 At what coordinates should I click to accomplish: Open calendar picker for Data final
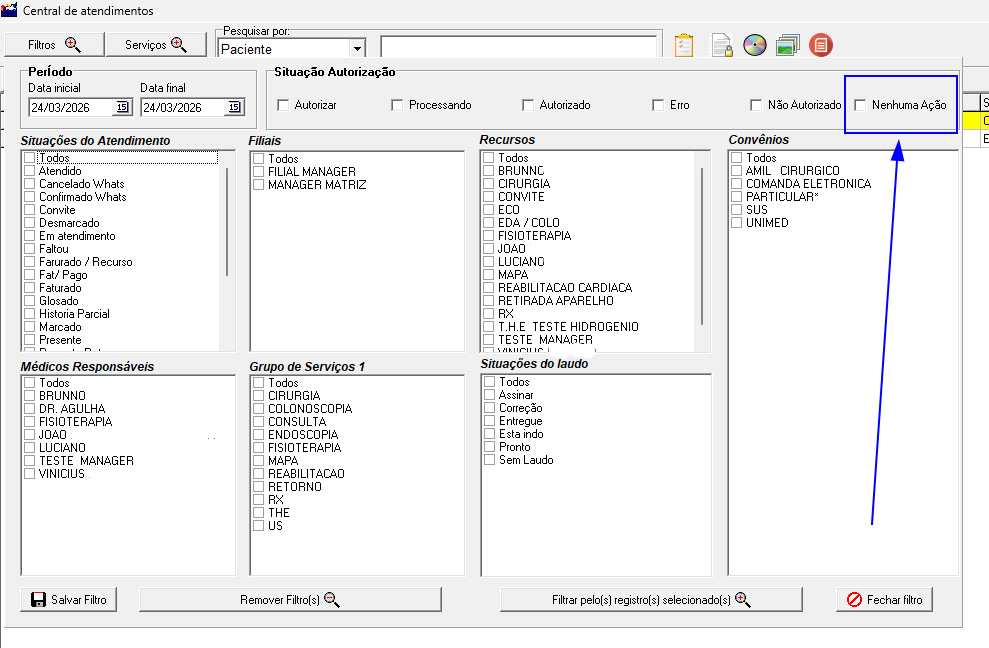point(234,107)
